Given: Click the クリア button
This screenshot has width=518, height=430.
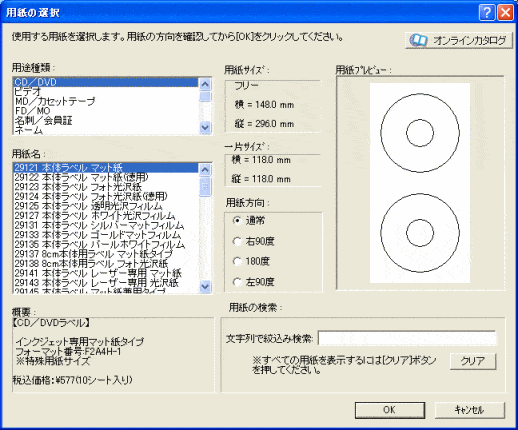Looking at the screenshot, I should 473,361.
